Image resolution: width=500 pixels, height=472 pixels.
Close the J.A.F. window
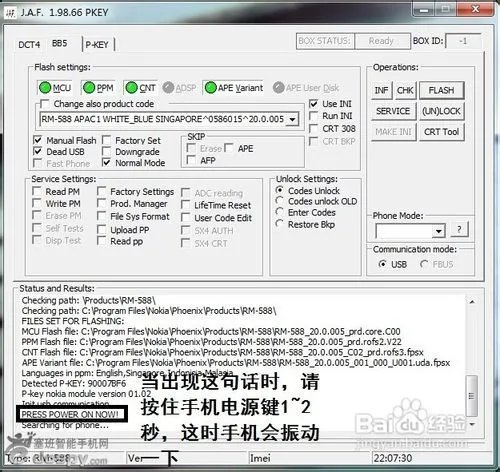(x=475, y=9)
